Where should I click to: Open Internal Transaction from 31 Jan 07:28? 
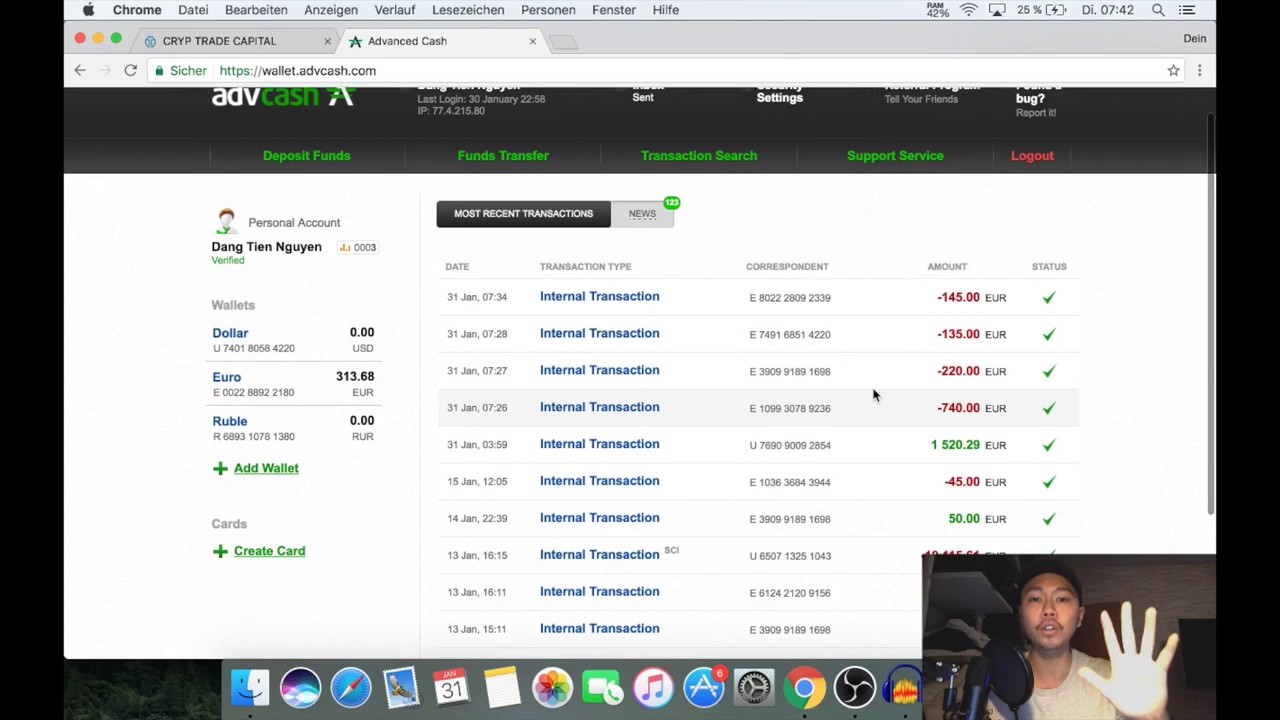pyautogui.click(x=599, y=333)
